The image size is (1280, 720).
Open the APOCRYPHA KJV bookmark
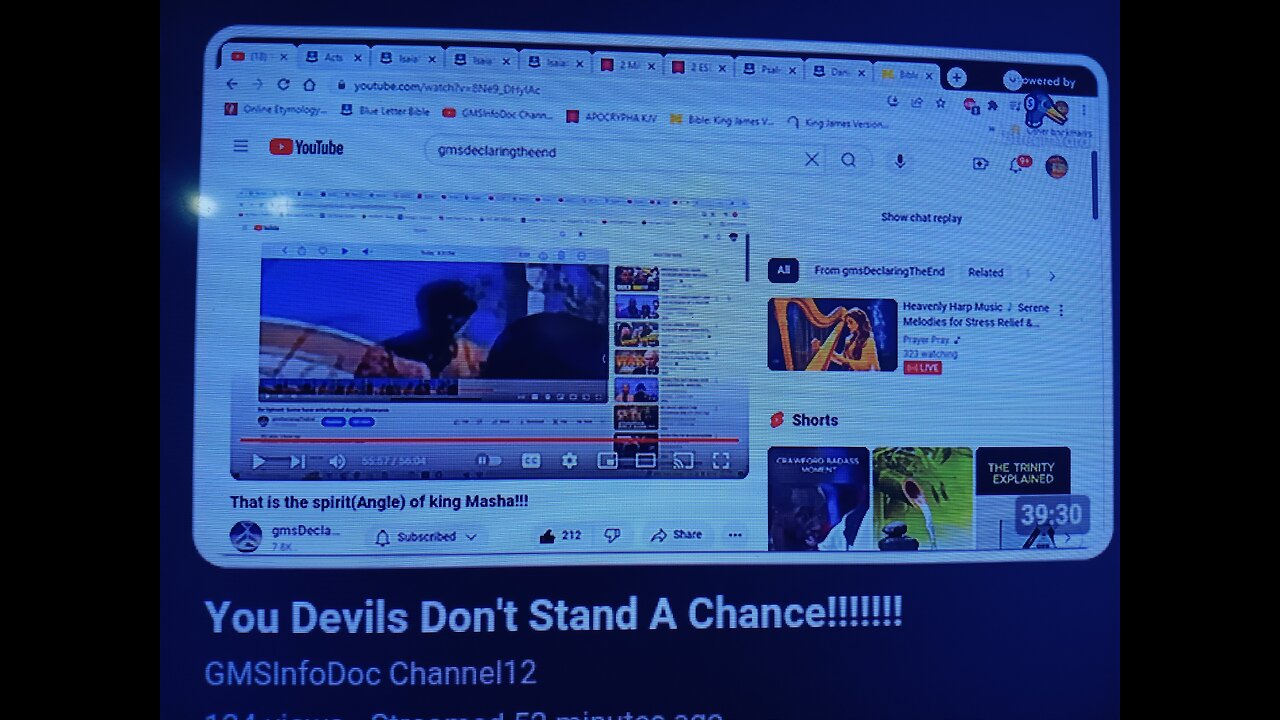coord(611,117)
